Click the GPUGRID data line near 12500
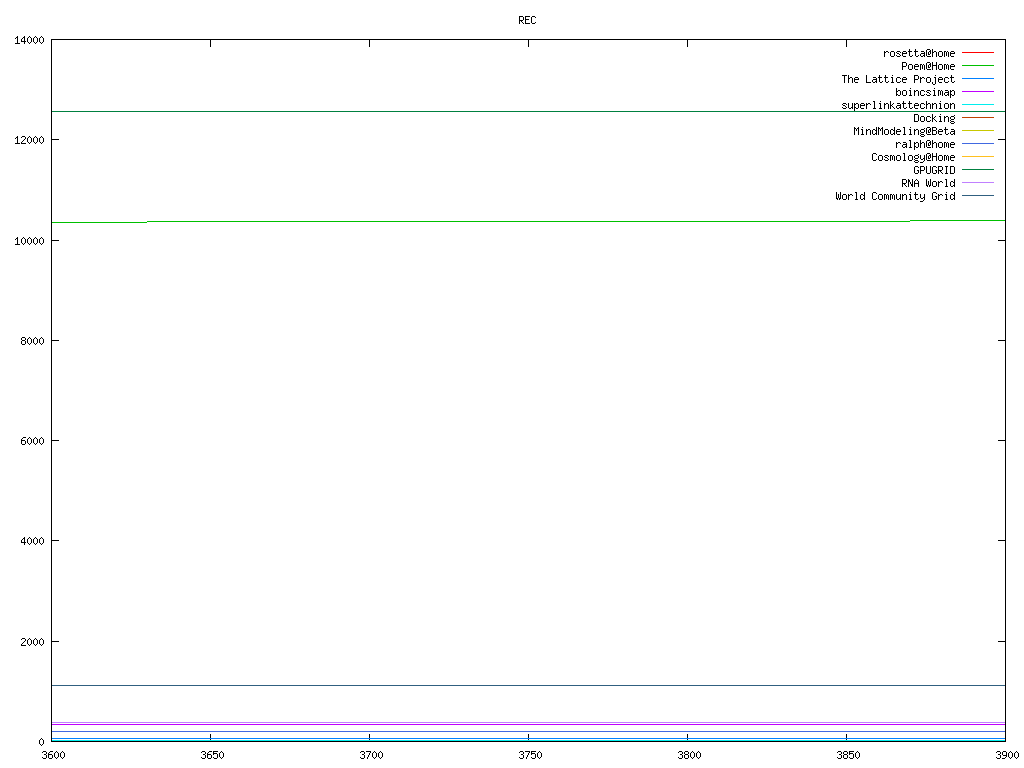 pos(528,112)
